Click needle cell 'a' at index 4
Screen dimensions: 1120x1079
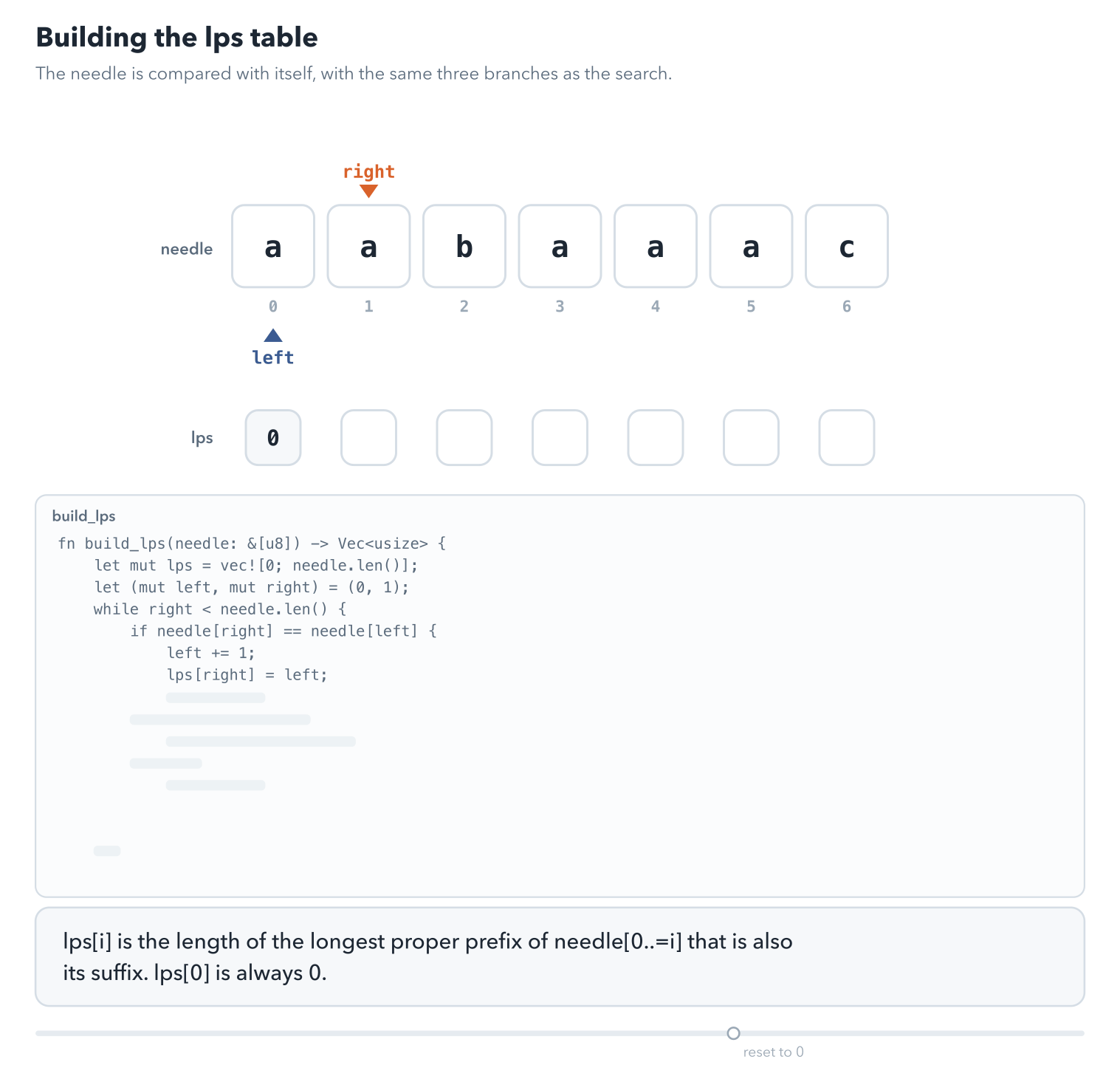click(x=656, y=246)
